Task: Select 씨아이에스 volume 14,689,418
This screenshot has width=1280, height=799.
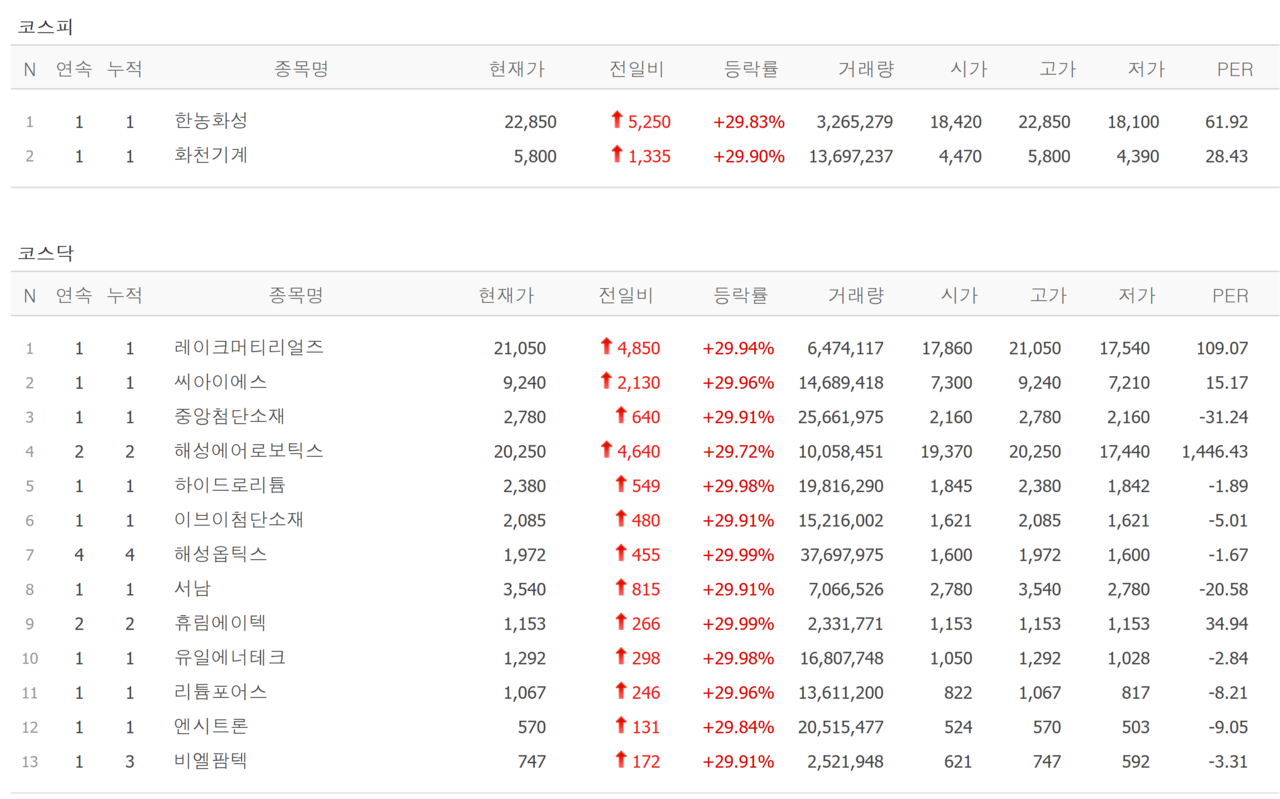Action: point(841,383)
